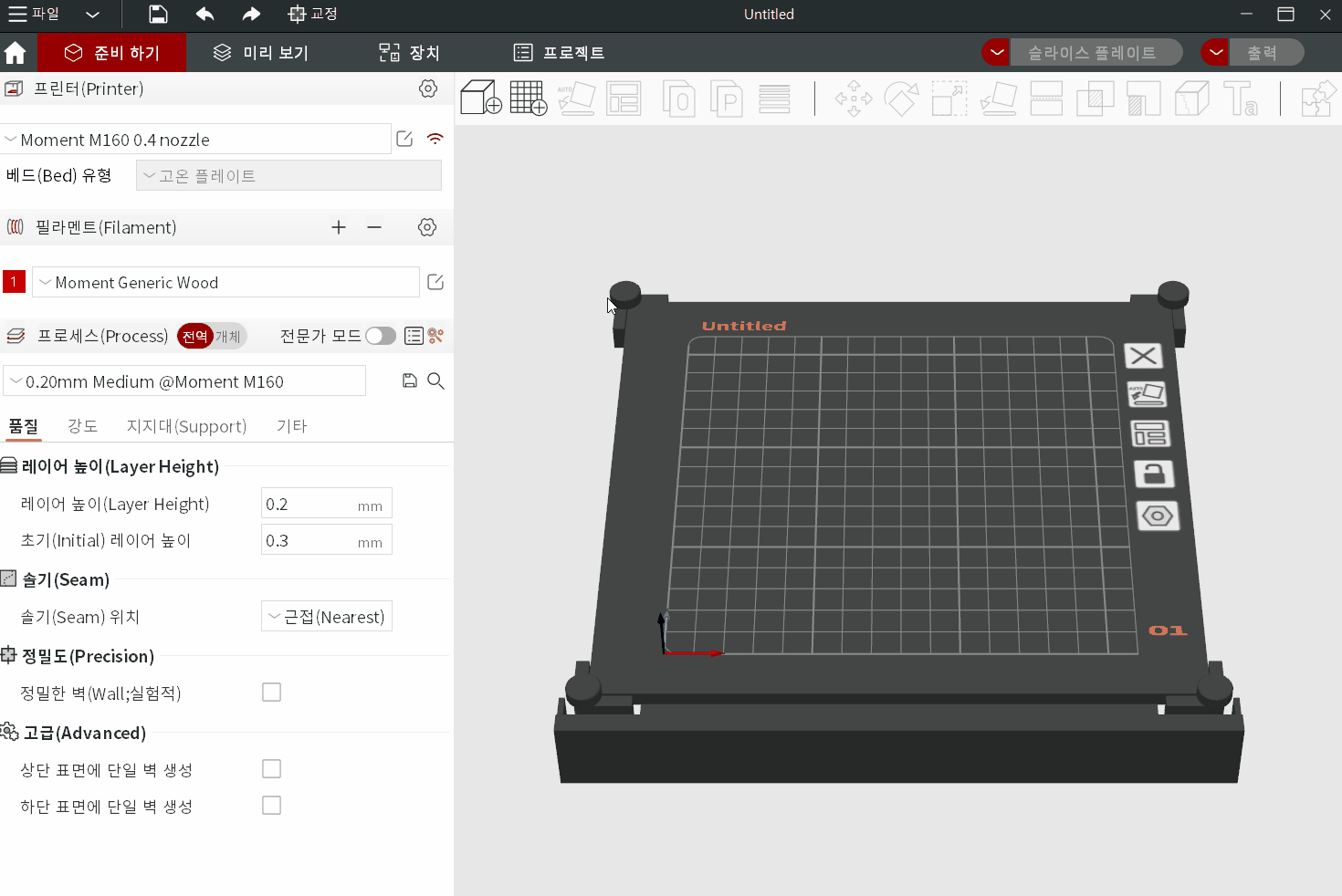The image size is (1342, 896).
Task: Open the 솔기(Seam) 위치 근접(Nearest) dropdown
Action: [327, 617]
